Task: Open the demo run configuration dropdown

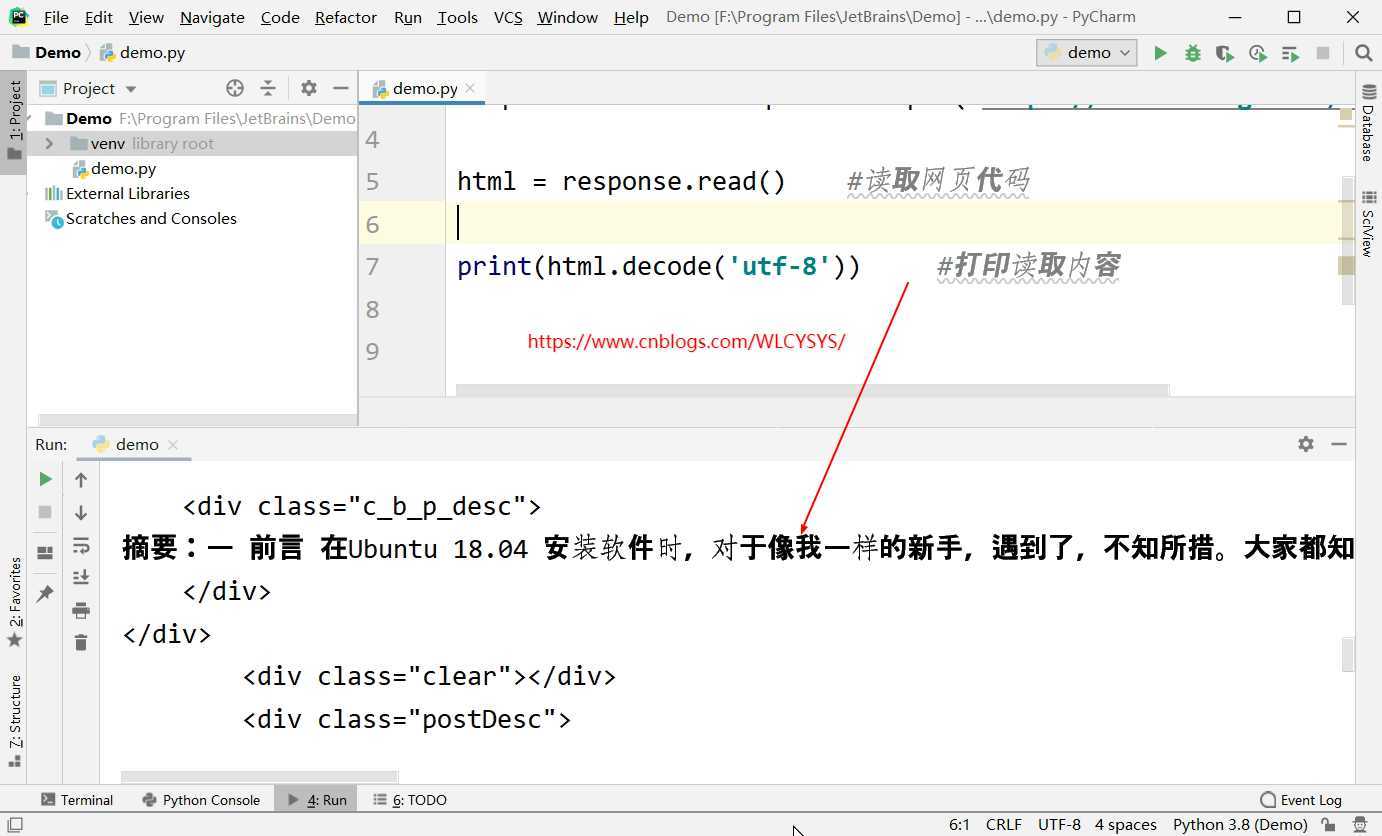Action: coord(1086,53)
